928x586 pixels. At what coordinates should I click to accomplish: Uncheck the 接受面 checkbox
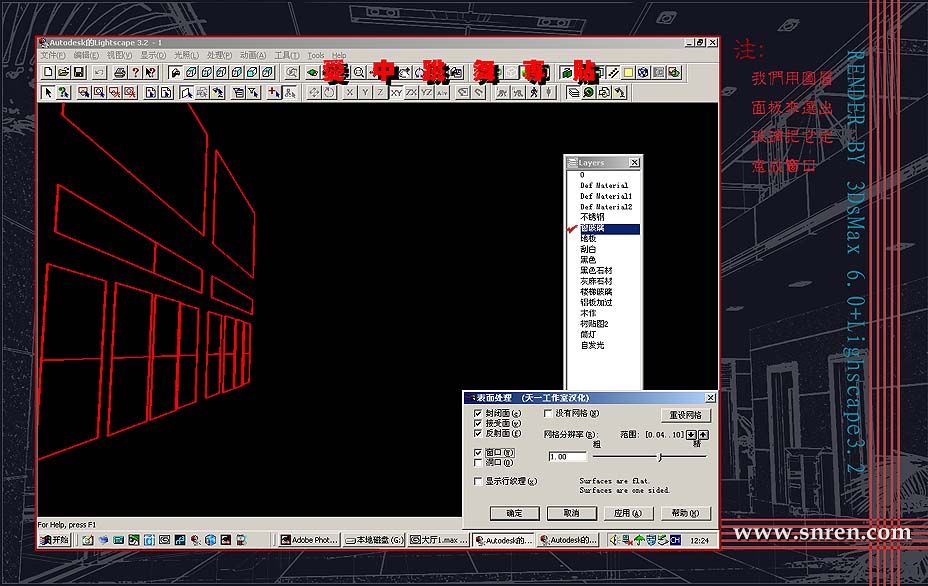pos(478,423)
